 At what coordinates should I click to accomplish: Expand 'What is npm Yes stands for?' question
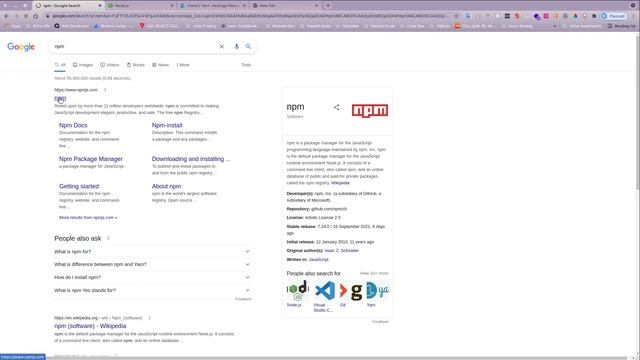(x=152, y=290)
